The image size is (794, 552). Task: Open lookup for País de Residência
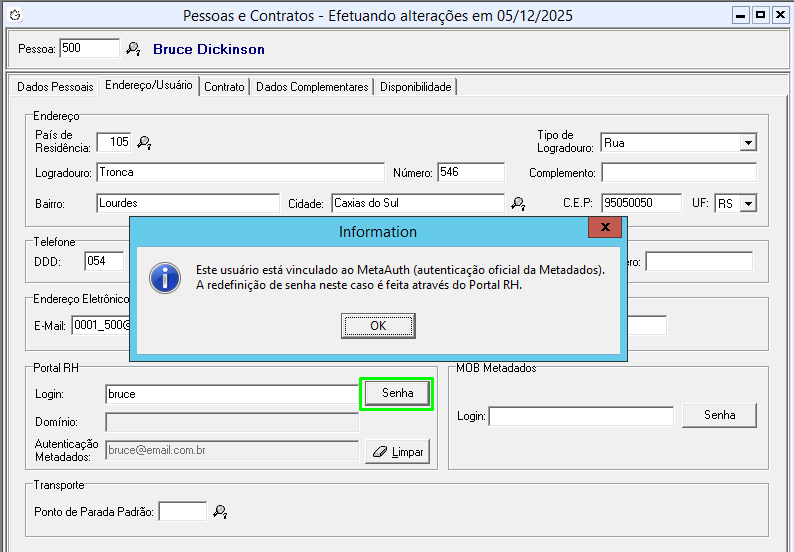coord(144,143)
